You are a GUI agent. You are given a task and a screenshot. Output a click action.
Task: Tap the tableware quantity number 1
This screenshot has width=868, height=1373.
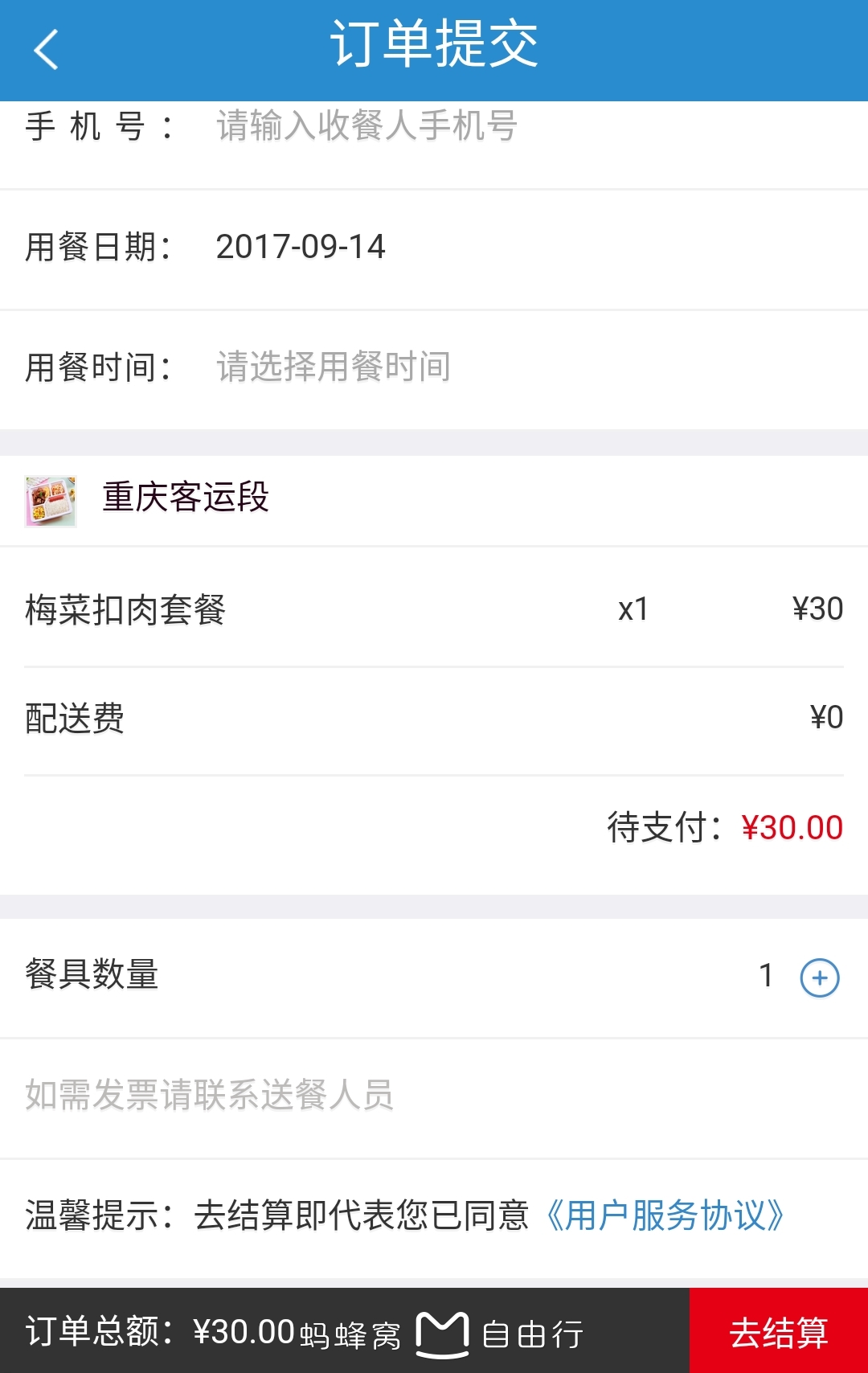click(766, 975)
